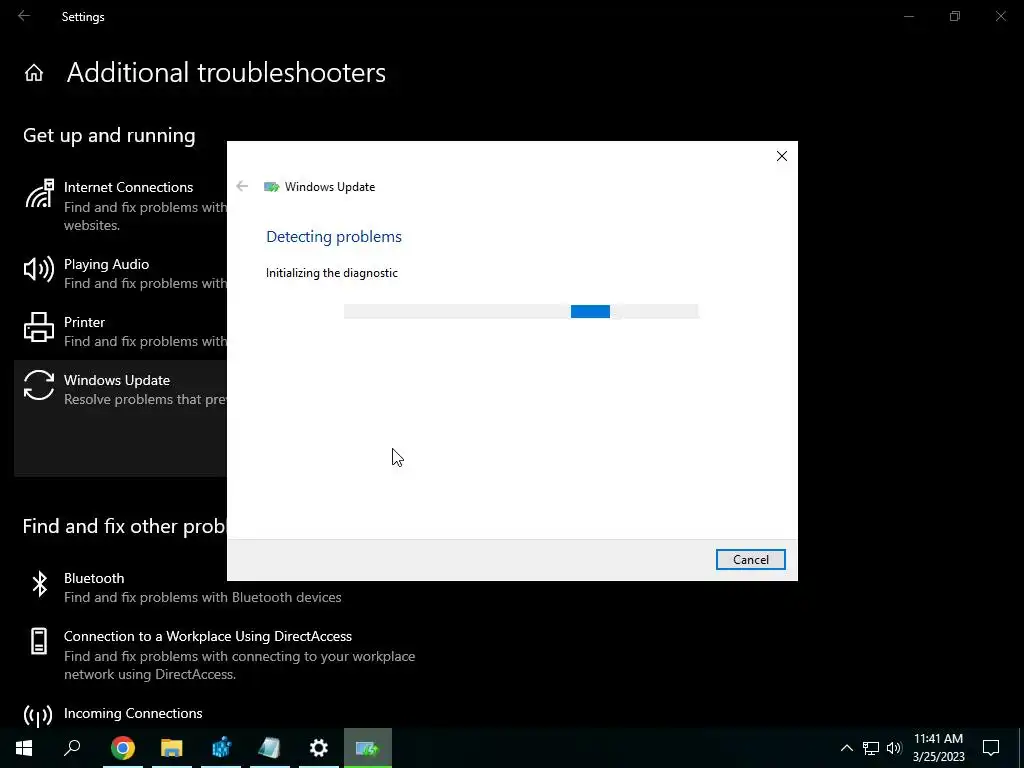Cancel the troubleshooter diagnostic
Screen dimensions: 1024x768
click(x=750, y=560)
